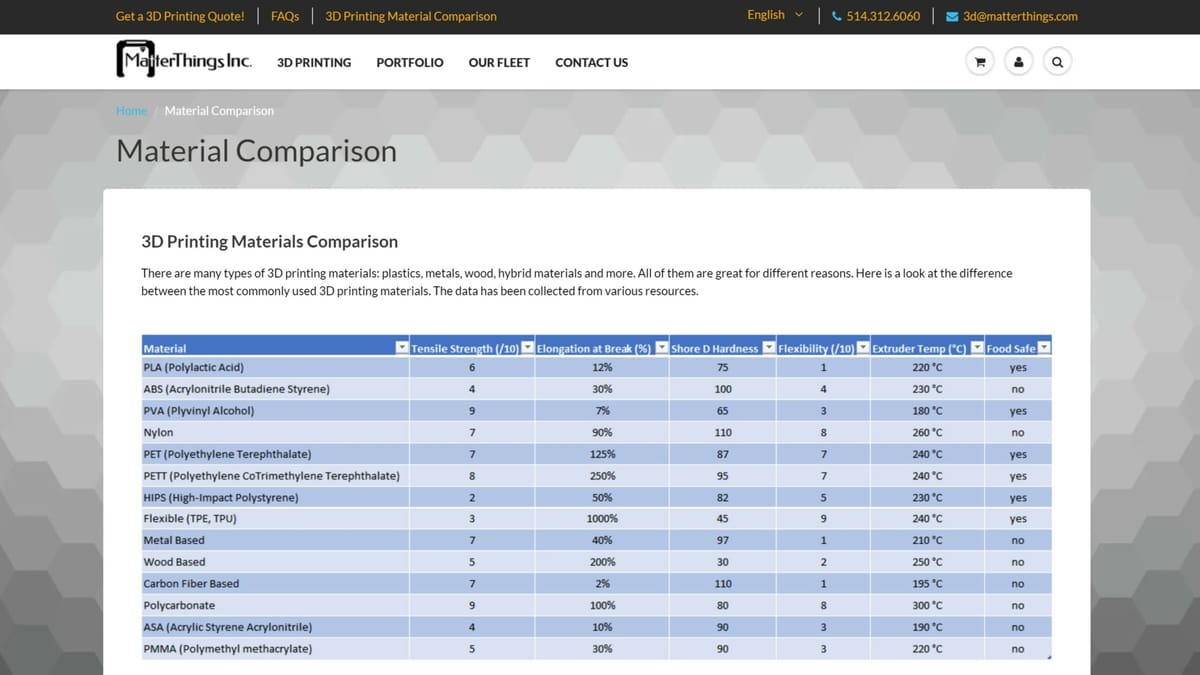Click the 200% elongation value

point(602,562)
